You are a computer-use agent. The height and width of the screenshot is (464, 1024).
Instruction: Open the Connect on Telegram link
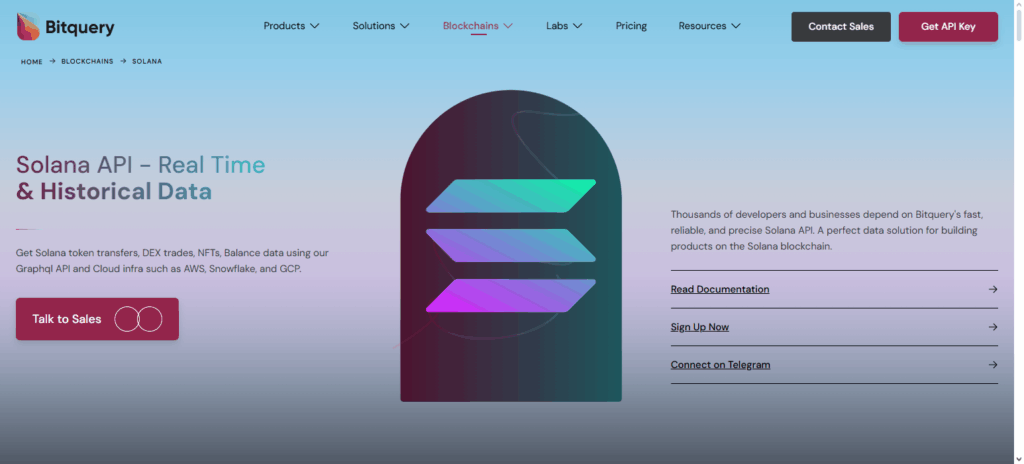point(720,365)
